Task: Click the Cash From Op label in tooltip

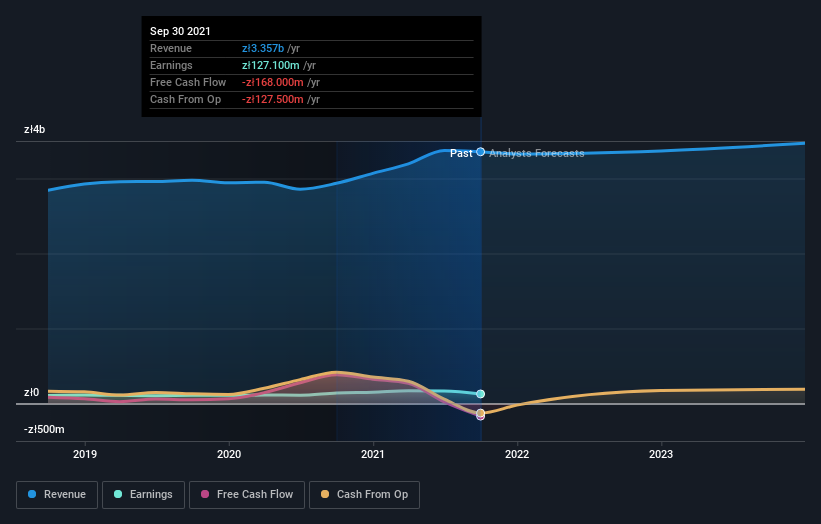Action: 185,99
